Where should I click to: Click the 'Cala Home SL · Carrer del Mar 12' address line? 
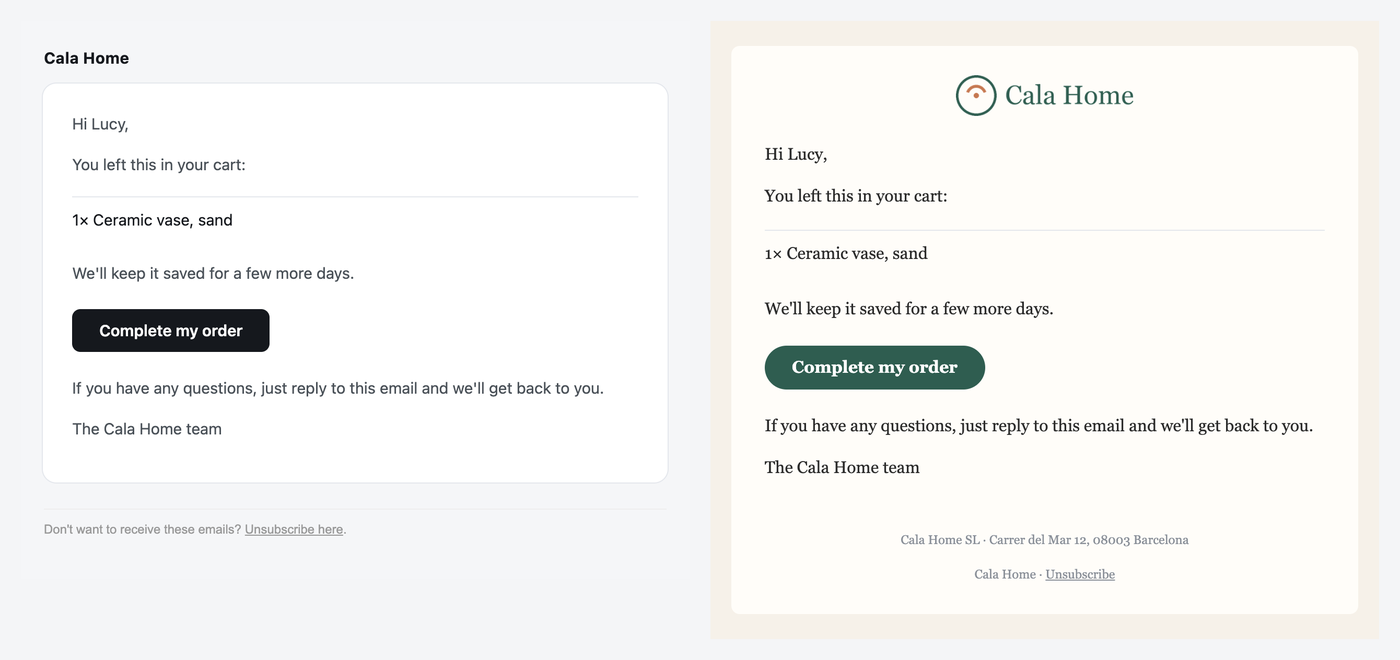pyautogui.click(x=1044, y=540)
